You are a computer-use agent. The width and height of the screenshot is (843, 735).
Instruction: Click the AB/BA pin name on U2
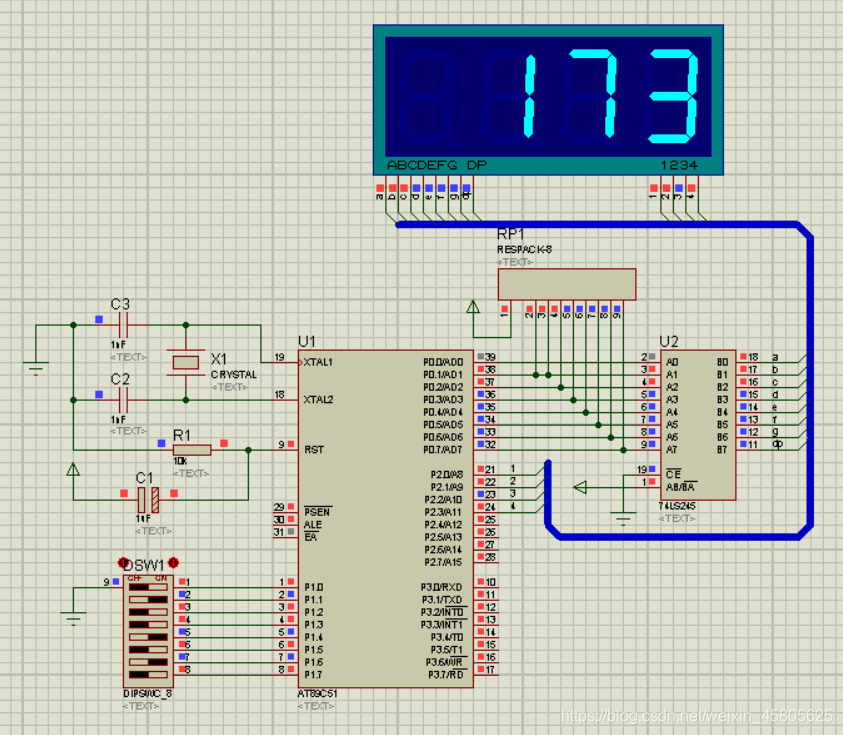point(681,487)
